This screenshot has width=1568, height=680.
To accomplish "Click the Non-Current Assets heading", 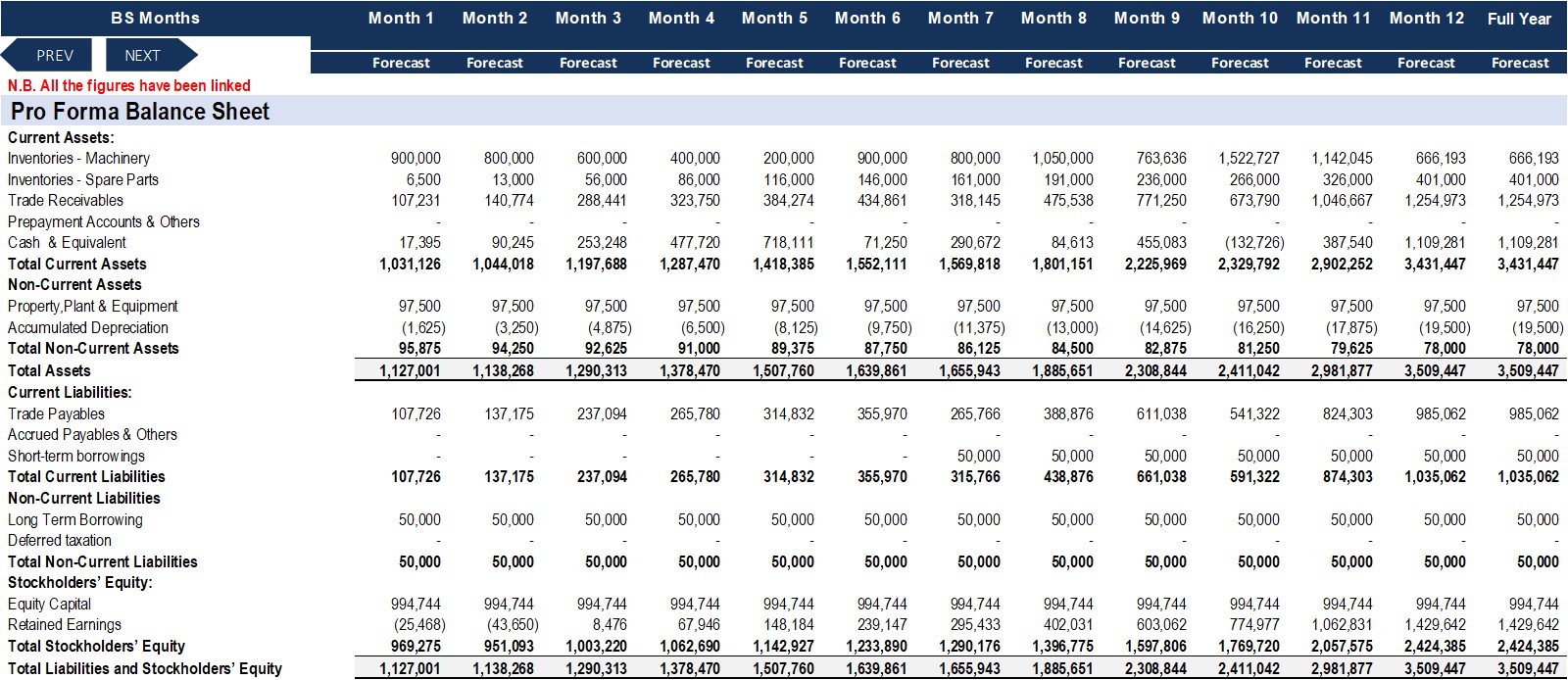I will (x=74, y=284).
